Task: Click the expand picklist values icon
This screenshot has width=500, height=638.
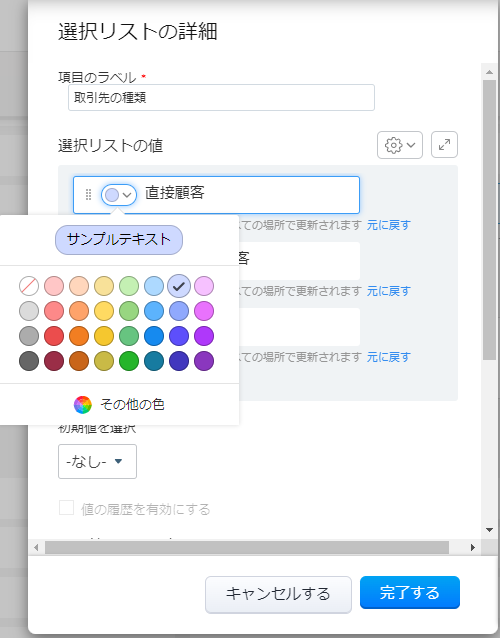Action: pos(444,144)
